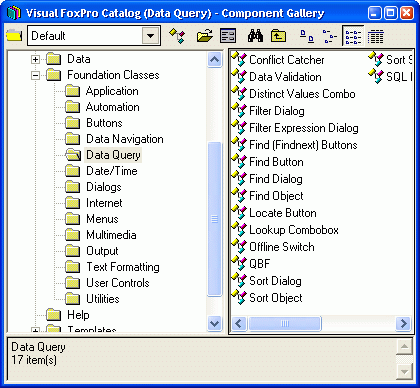420x388 pixels.
Task: Click the tree pane vertical scrollbar thumb
Action: pyautogui.click(x=214, y=219)
